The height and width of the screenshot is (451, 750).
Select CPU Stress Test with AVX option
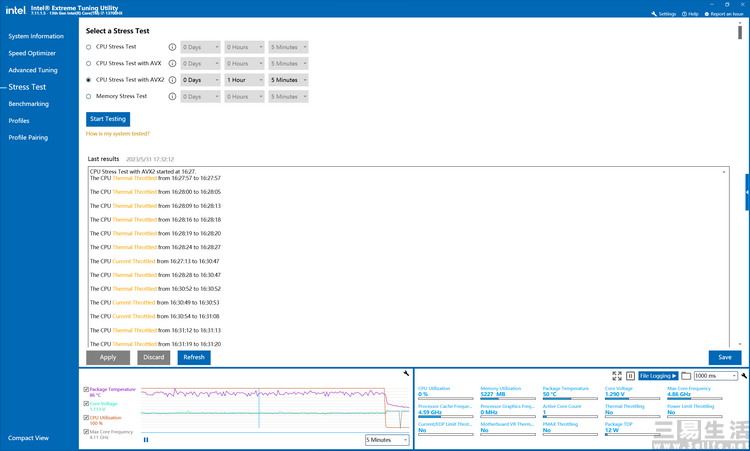(88, 64)
